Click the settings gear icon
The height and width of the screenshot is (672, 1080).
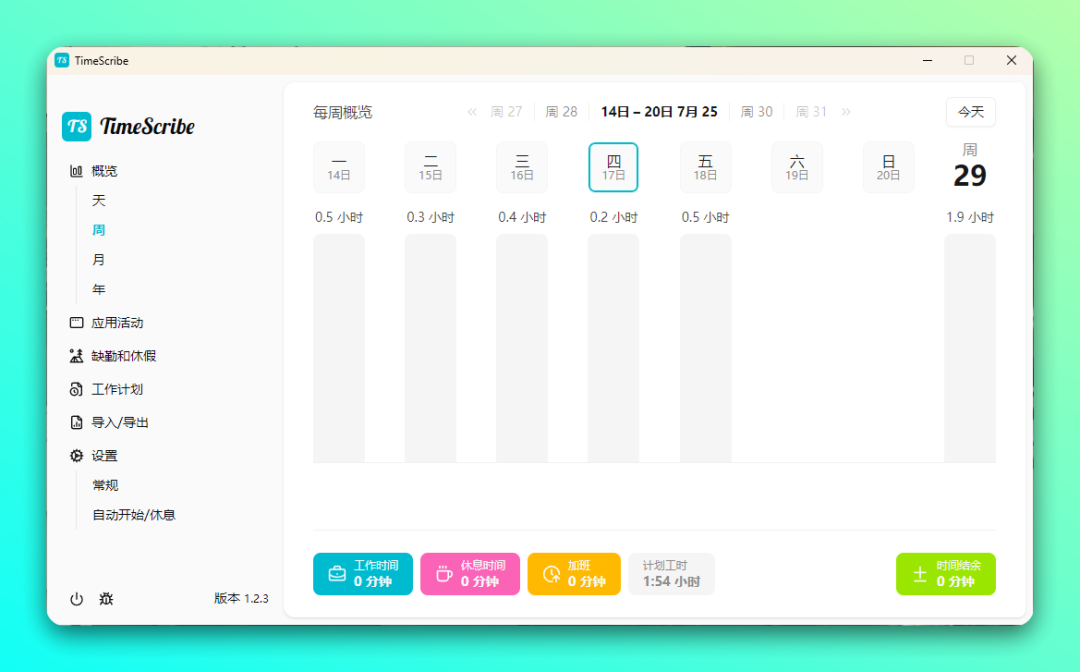[76, 456]
